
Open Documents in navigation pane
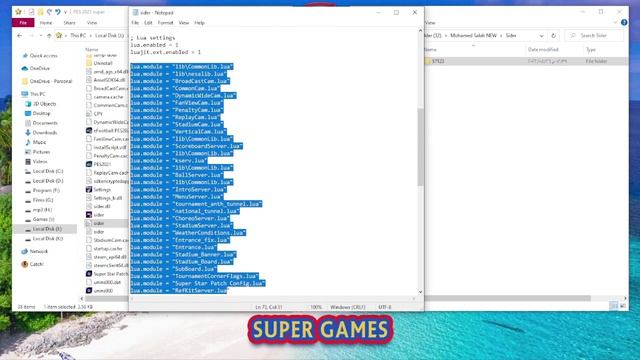pyautogui.click(x=45, y=123)
